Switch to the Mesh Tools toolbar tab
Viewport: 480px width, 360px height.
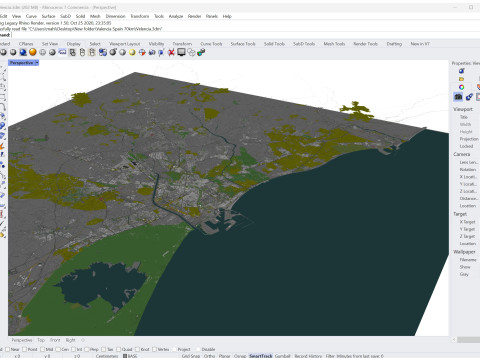click(334, 44)
